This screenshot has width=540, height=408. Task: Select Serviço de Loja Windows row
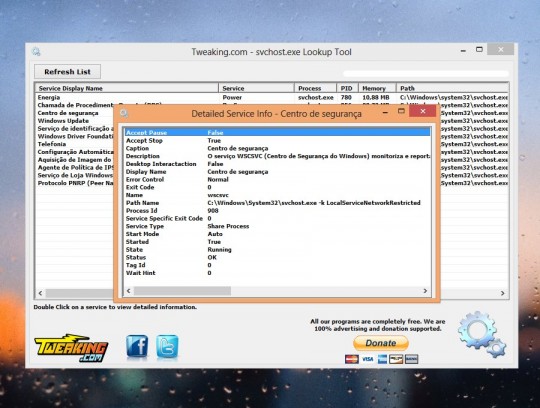coord(75,175)
